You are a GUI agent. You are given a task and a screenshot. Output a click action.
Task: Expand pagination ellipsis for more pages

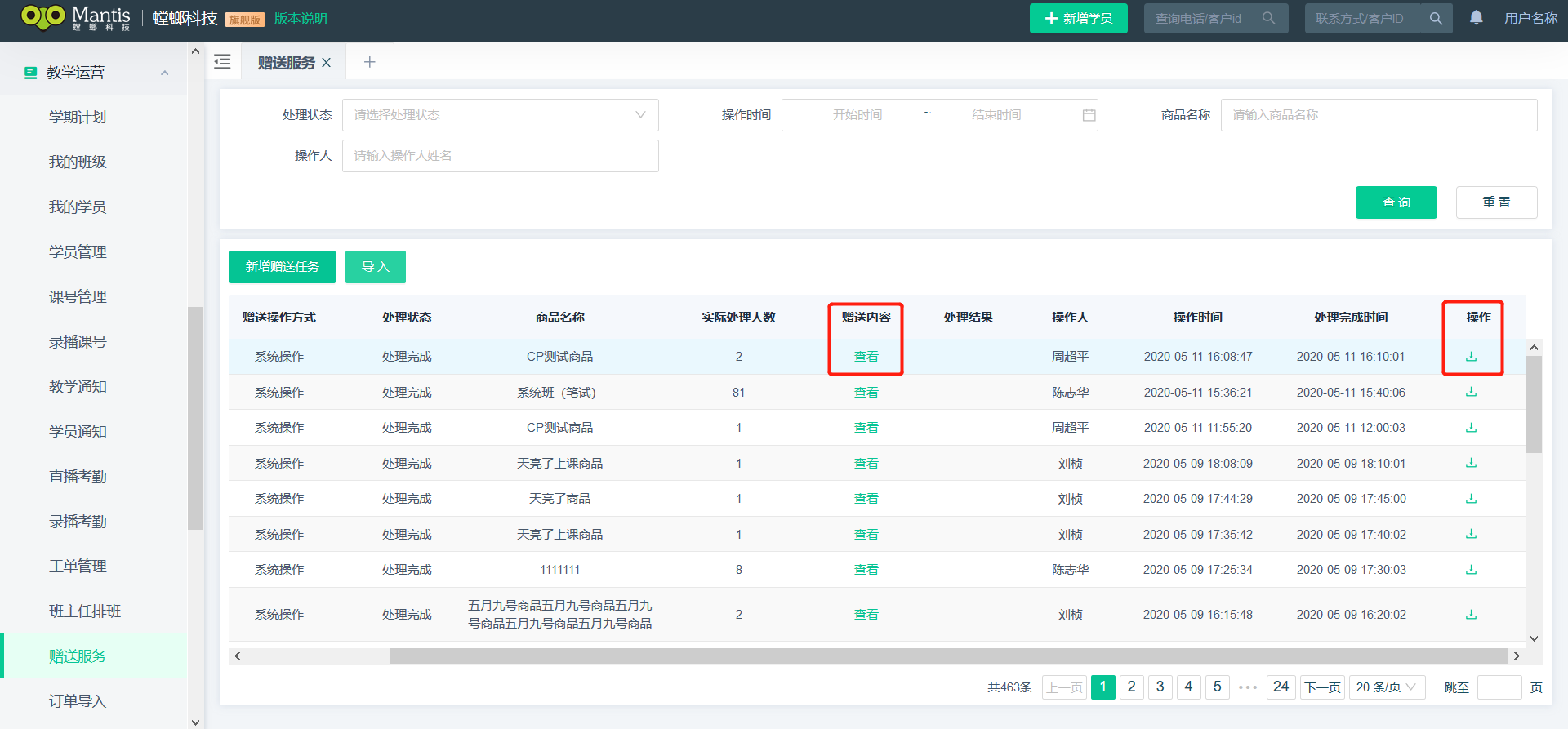coord(1247,687)
